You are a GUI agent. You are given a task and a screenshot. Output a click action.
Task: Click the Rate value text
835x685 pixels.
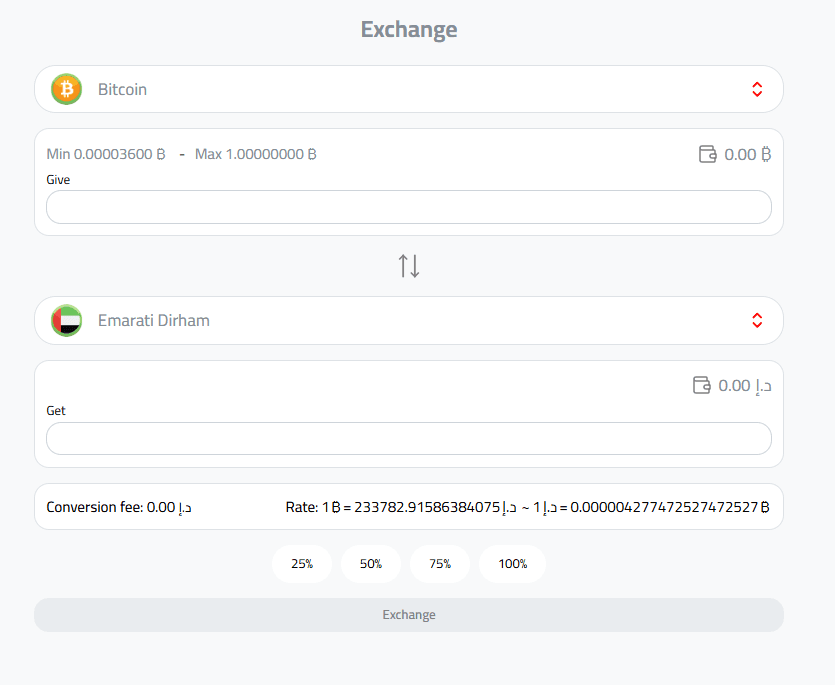[528, 507]
